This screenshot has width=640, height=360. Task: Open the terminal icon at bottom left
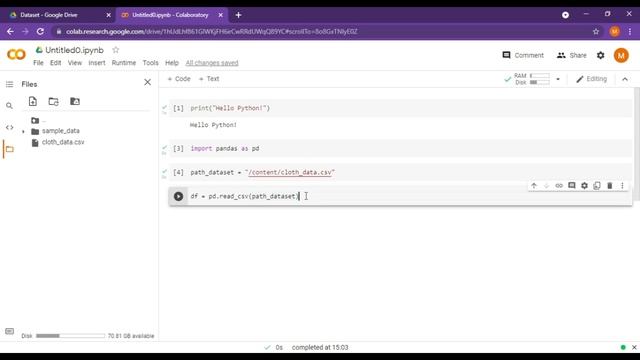9,331
